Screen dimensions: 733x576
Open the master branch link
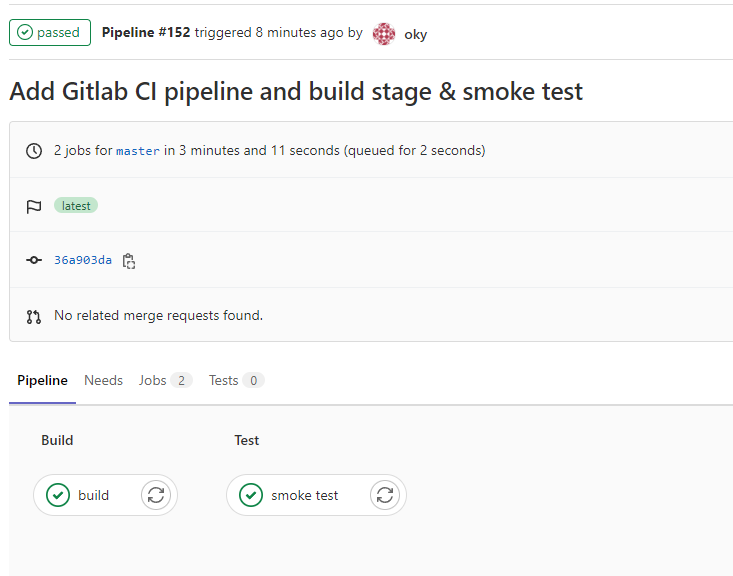coord(138,151)
